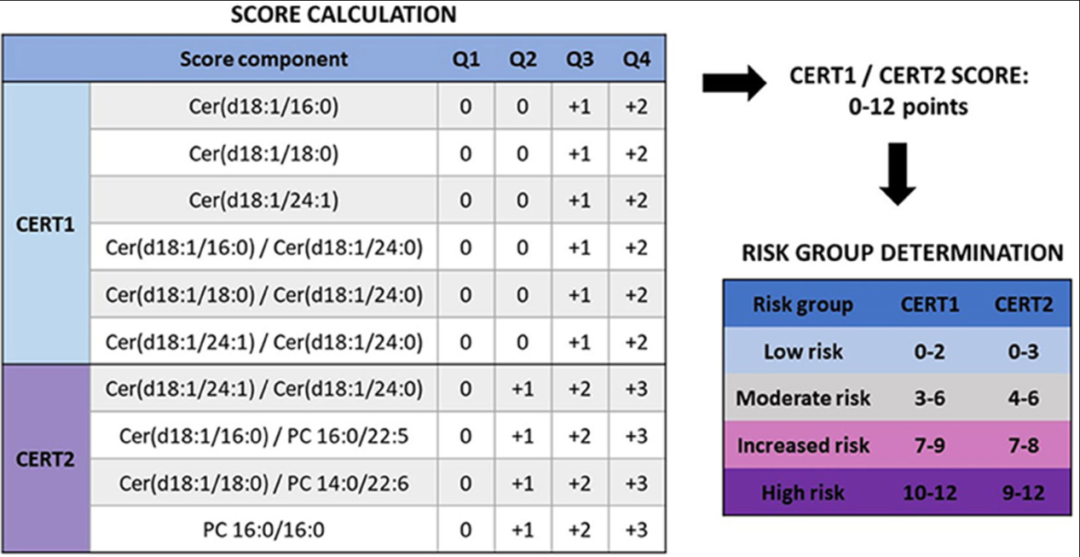Viewport: 1080px width, 557px height.
Task: Click the Score component column header
Action: coord(264,59)
